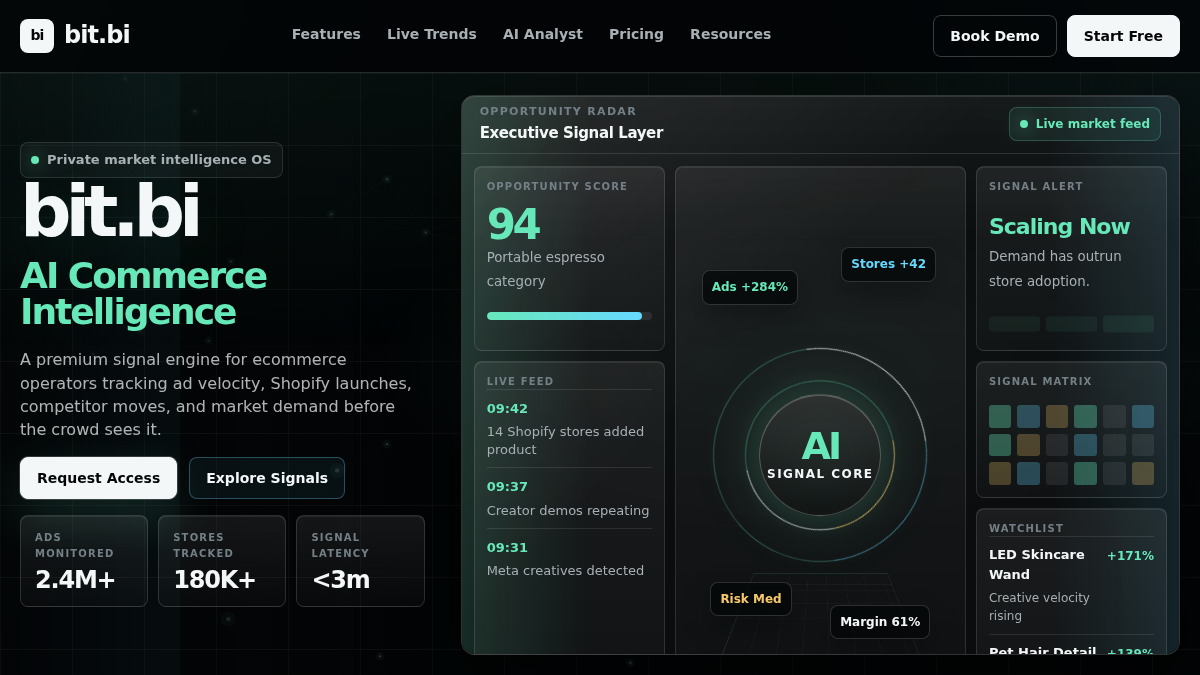The image size is (1200, 675).
Task: Click the large bit.bi hero heading
Action: pos(110,212)
